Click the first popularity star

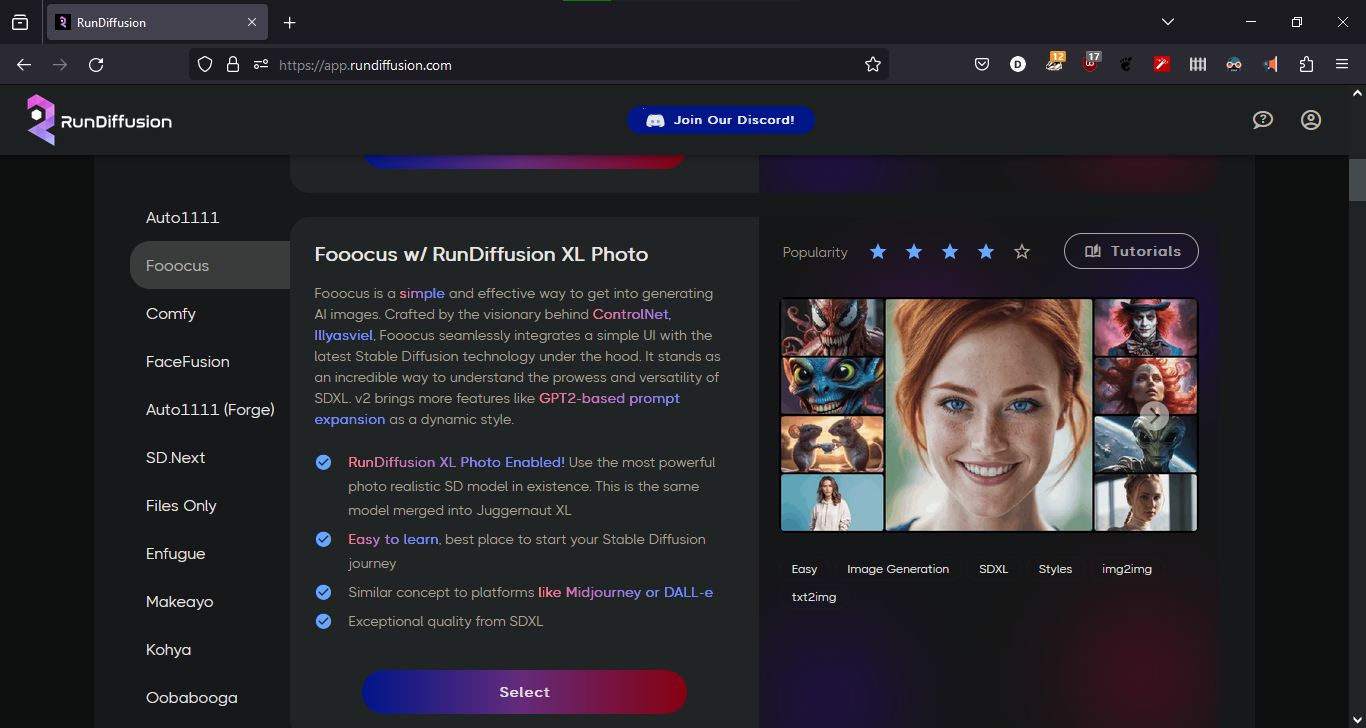(x=878, y=252)
